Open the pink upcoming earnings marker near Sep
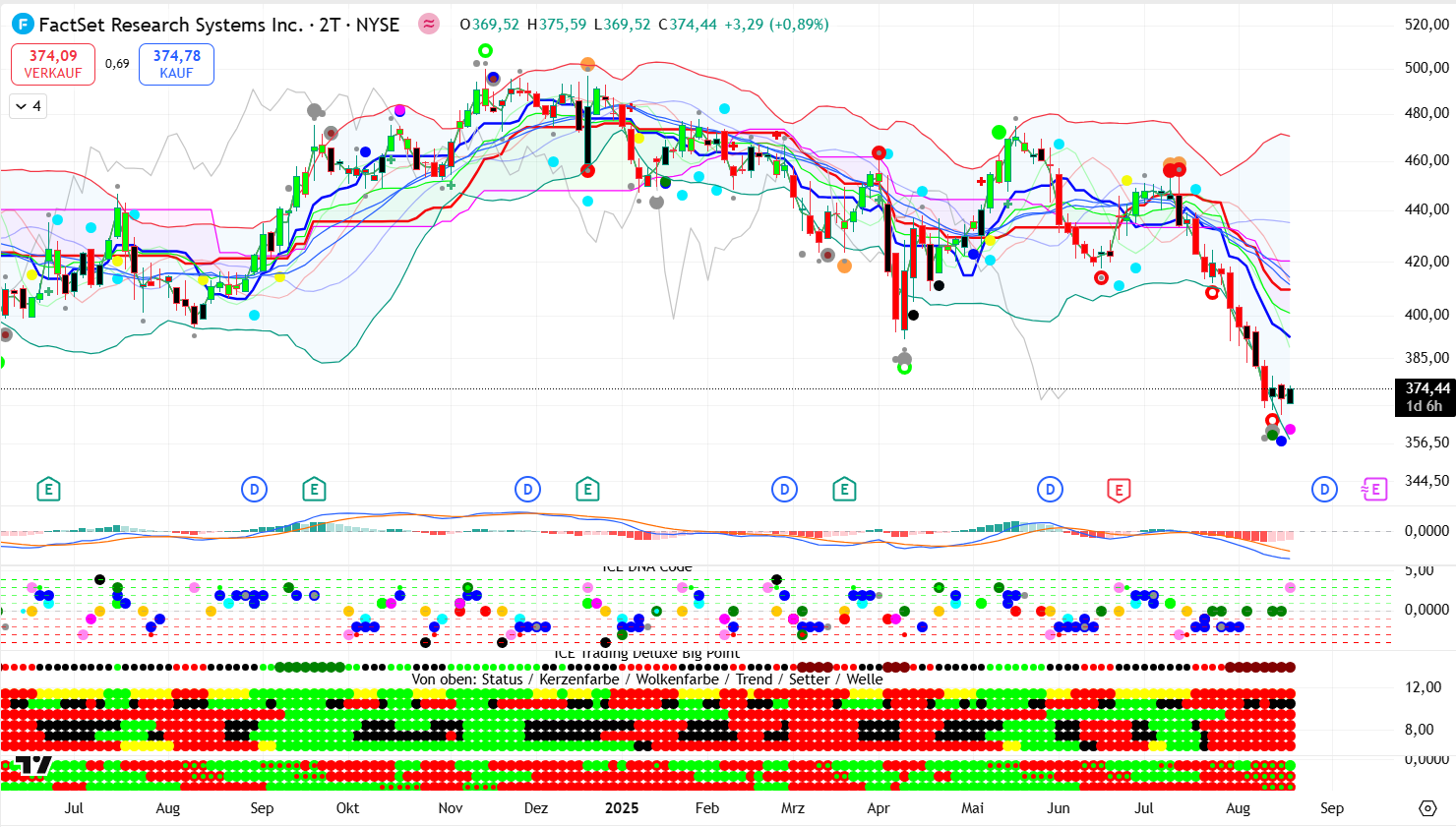This screenshot has height=827, width=1456. pos(1373,490)
